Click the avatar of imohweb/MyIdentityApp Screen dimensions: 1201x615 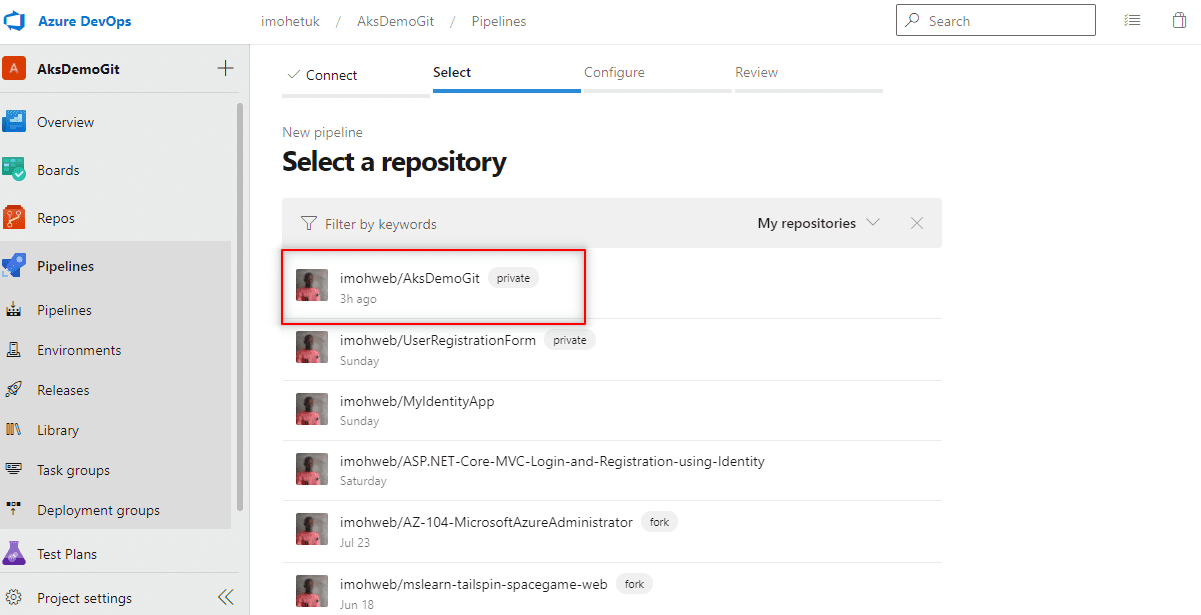[x=312, y=409]
